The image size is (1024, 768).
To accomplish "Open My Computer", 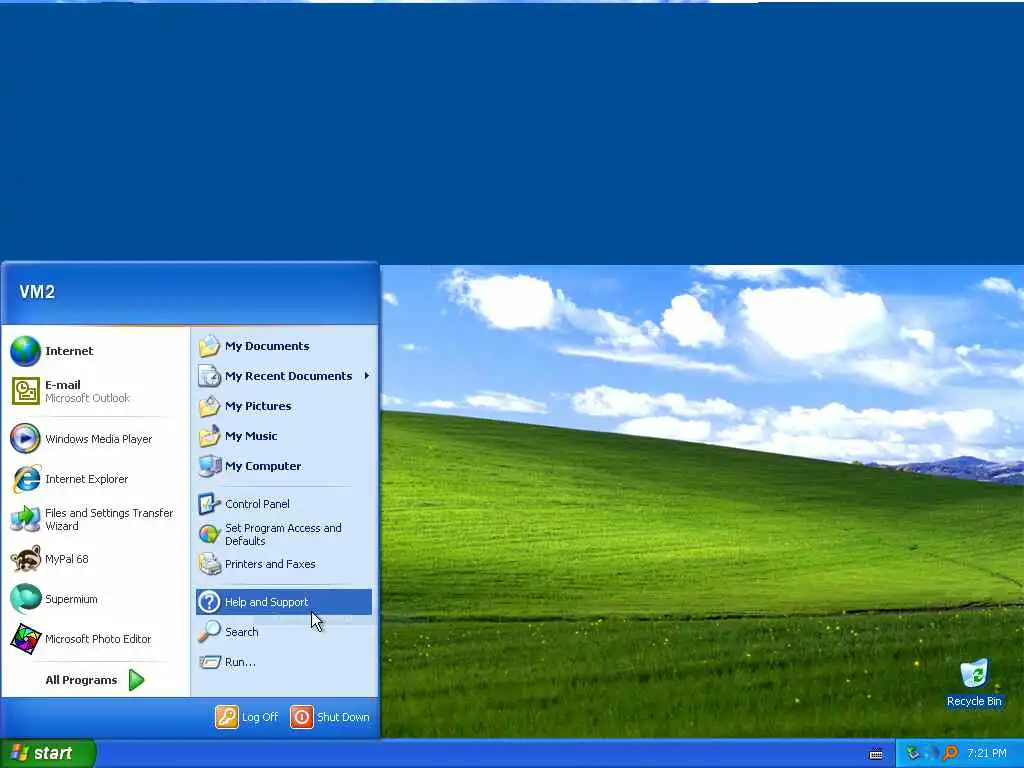I will 284,466.
